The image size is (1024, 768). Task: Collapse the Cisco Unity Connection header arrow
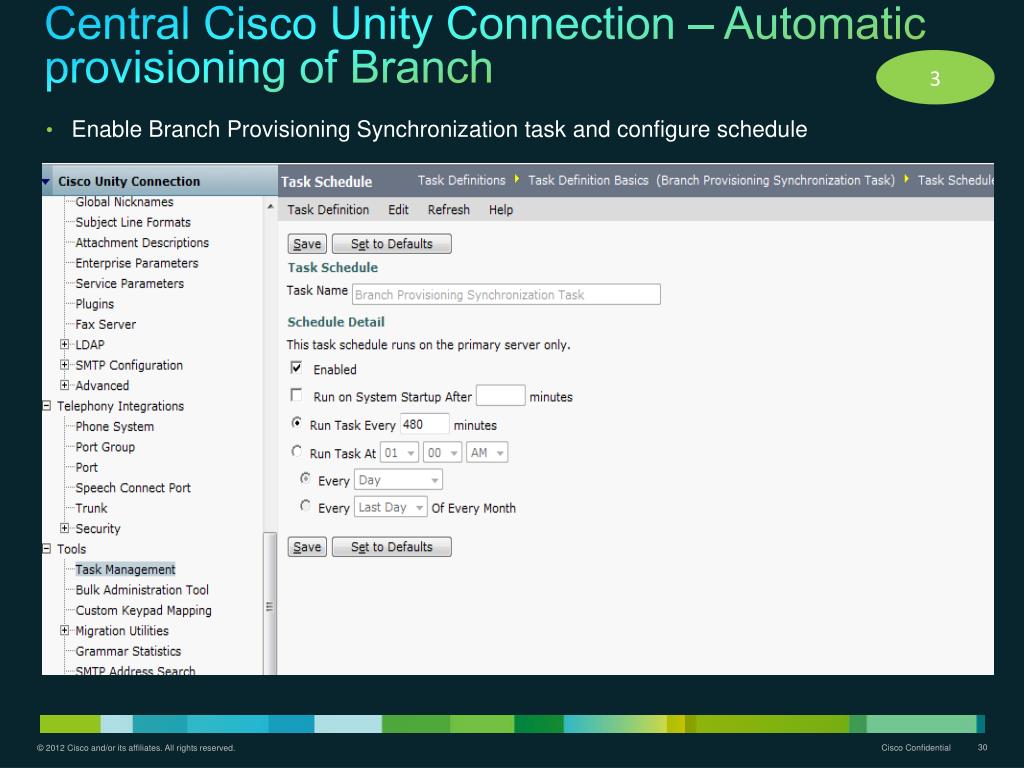46,181
